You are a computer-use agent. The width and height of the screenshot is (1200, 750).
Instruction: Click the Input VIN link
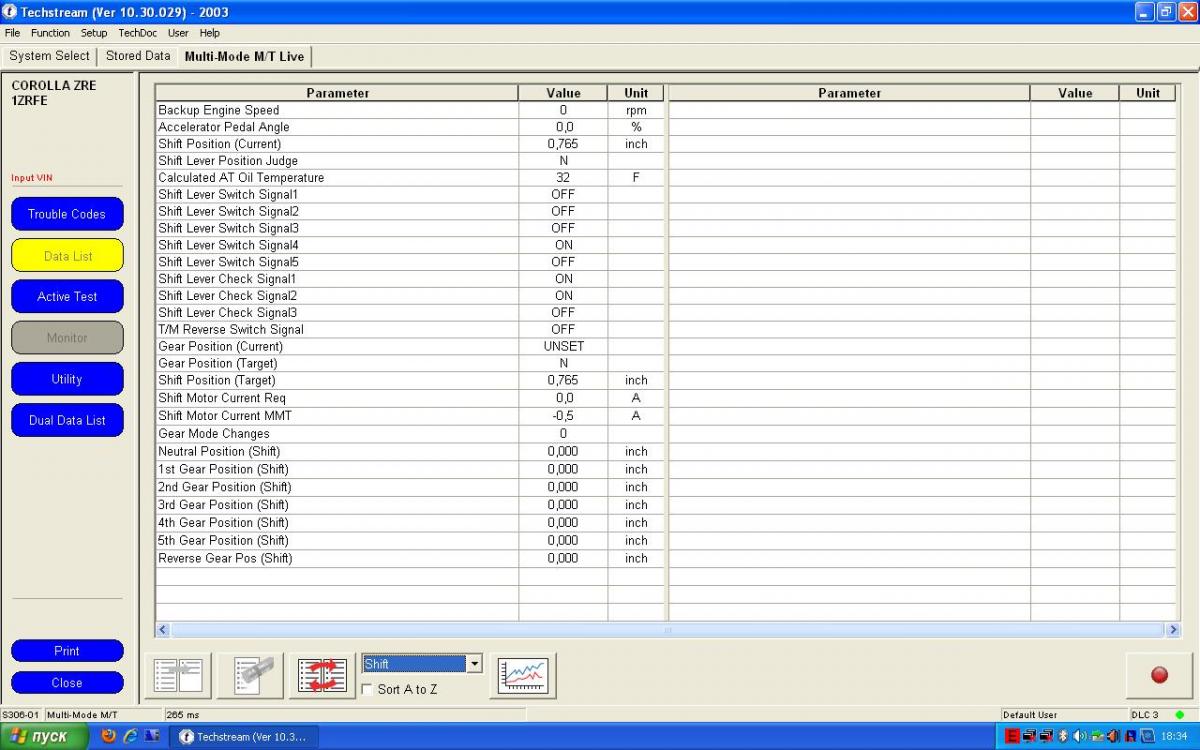coord(32,178)
